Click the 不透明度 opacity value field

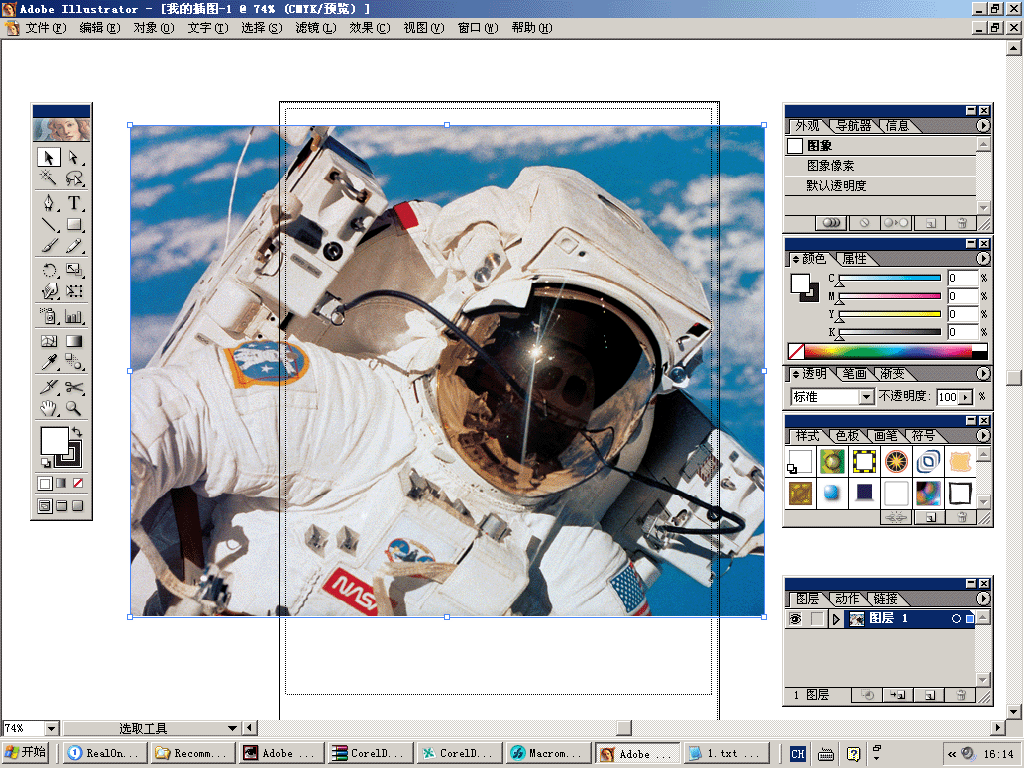coord(948,396)
